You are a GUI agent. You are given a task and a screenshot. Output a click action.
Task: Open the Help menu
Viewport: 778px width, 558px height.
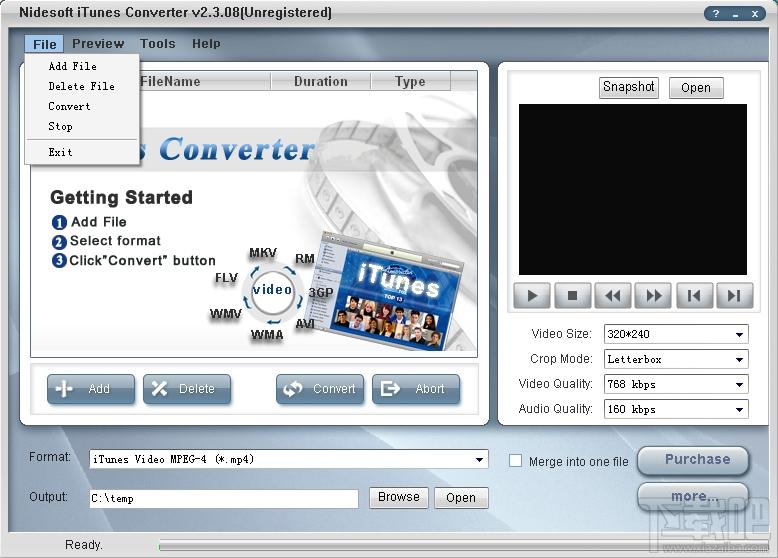tap(206, 44)
